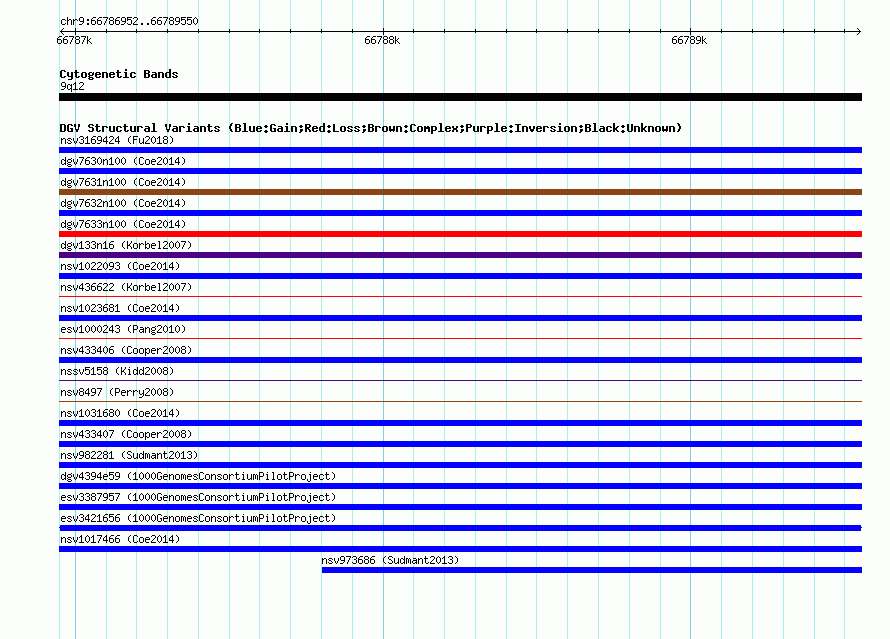The height and width of the screenshot is (639, 890).
Task: Click the nsv433406 (Cooper2008) label
Action: click(x=126, y=350)
